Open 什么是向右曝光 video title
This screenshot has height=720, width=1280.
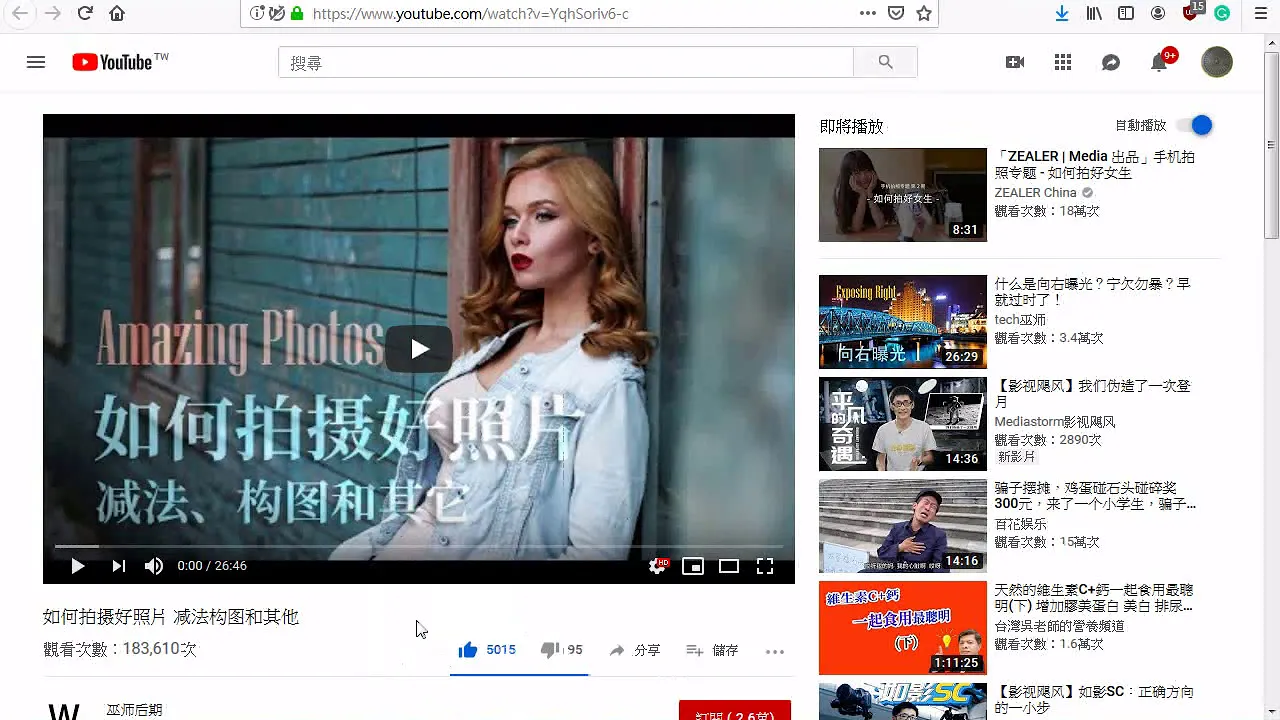coord(1092,292)
